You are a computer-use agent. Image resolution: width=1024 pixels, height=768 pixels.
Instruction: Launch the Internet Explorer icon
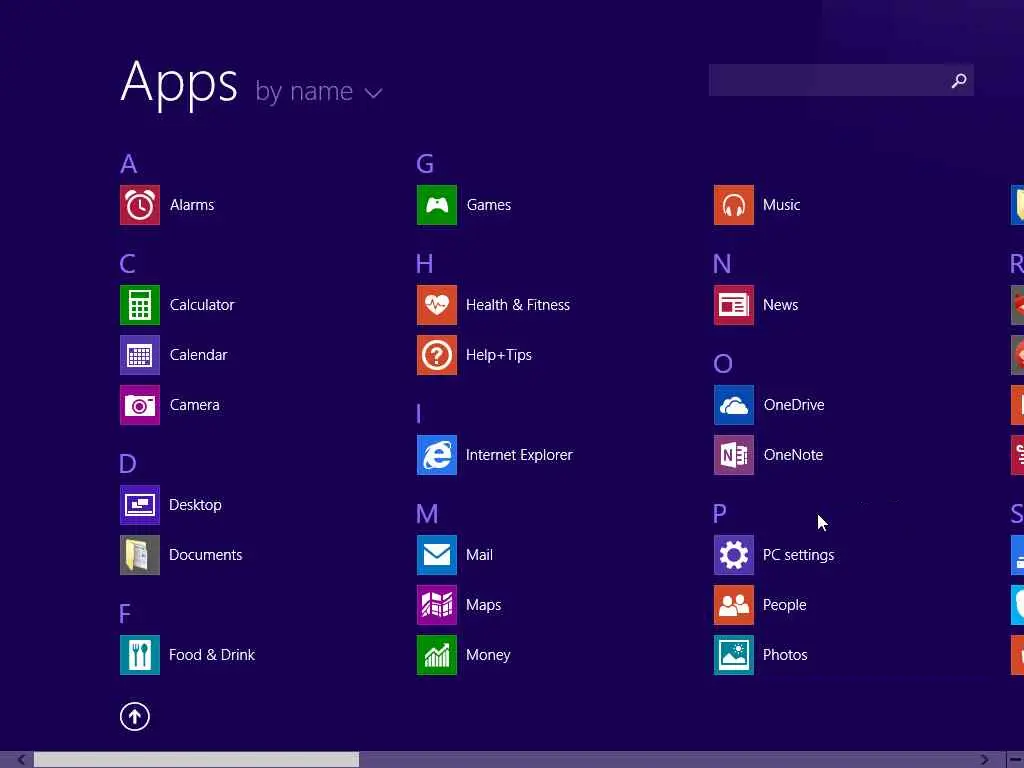[437, 455]
